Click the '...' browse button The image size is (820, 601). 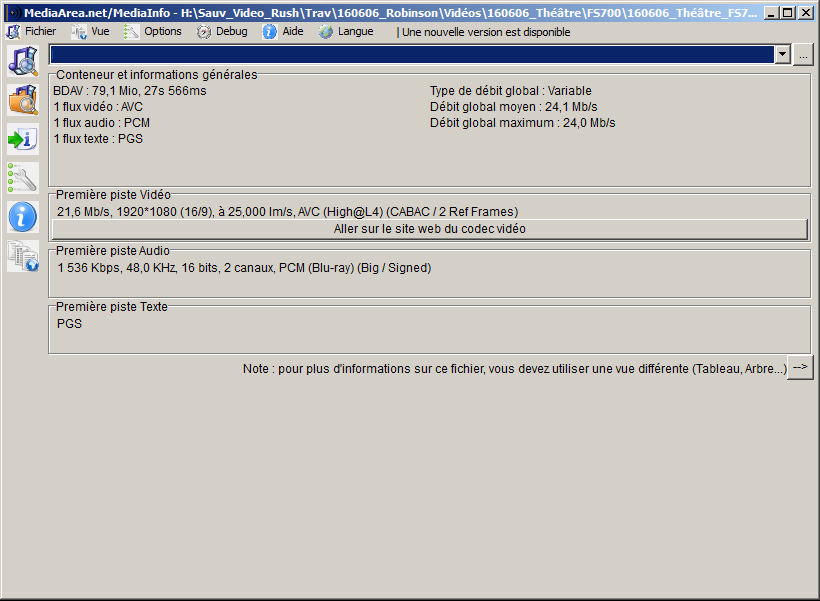click(803, 55)
